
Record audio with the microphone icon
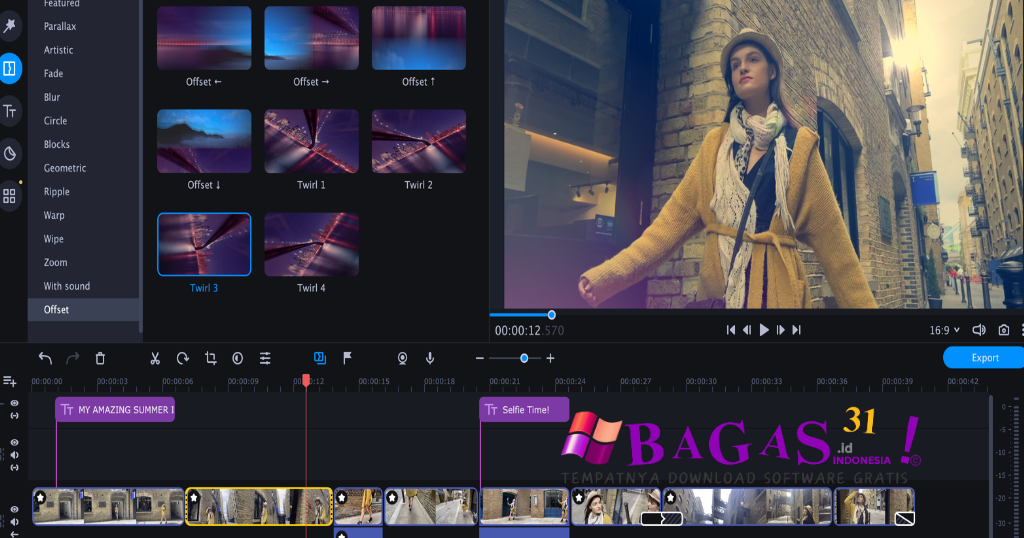point(430,358)
